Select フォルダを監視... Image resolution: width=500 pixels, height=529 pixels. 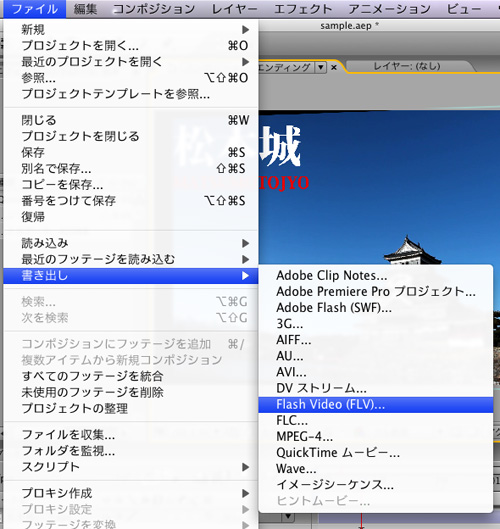[x=131, y=451]
